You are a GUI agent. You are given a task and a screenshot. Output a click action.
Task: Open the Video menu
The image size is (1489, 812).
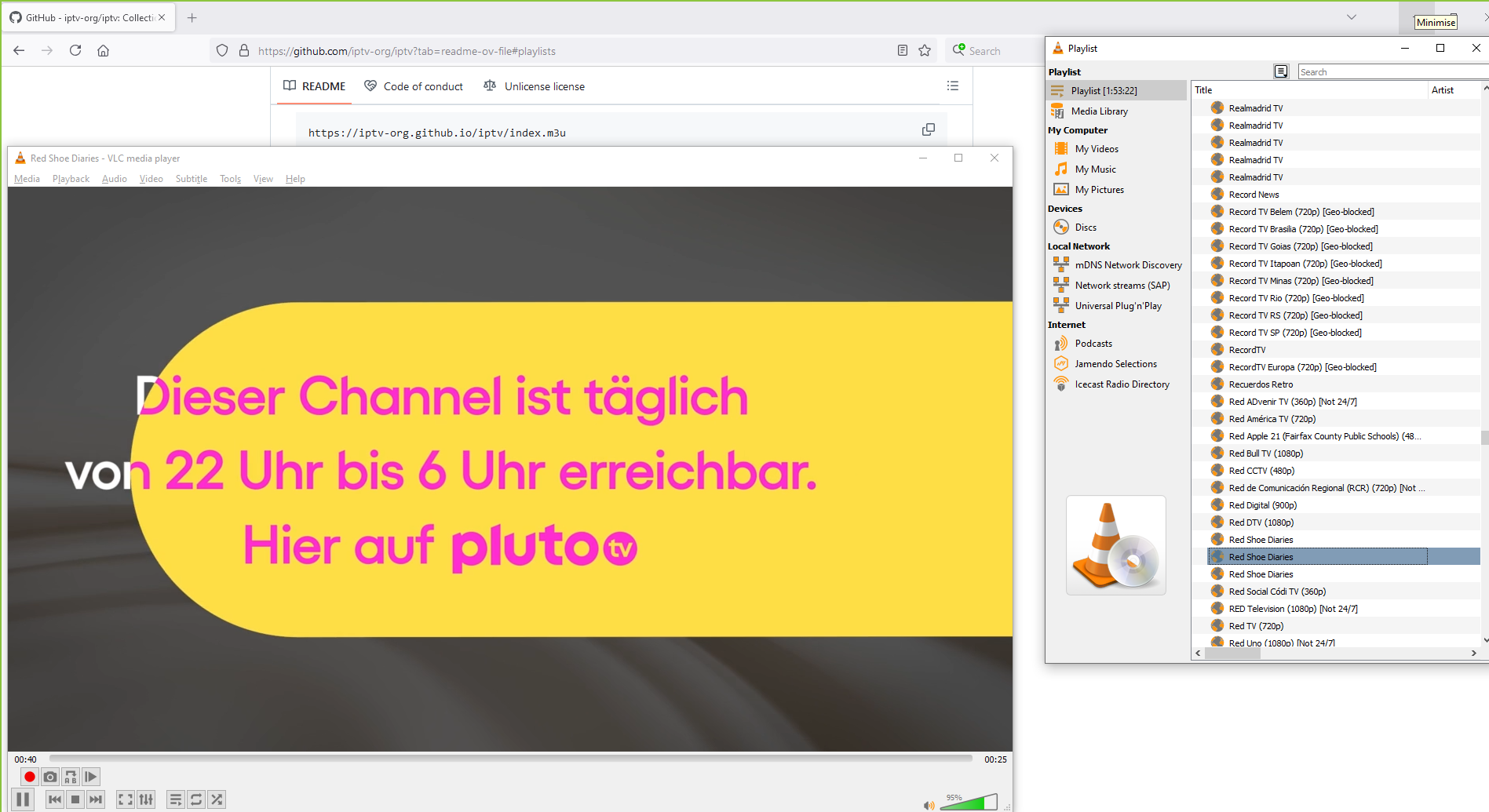point(151,179)
